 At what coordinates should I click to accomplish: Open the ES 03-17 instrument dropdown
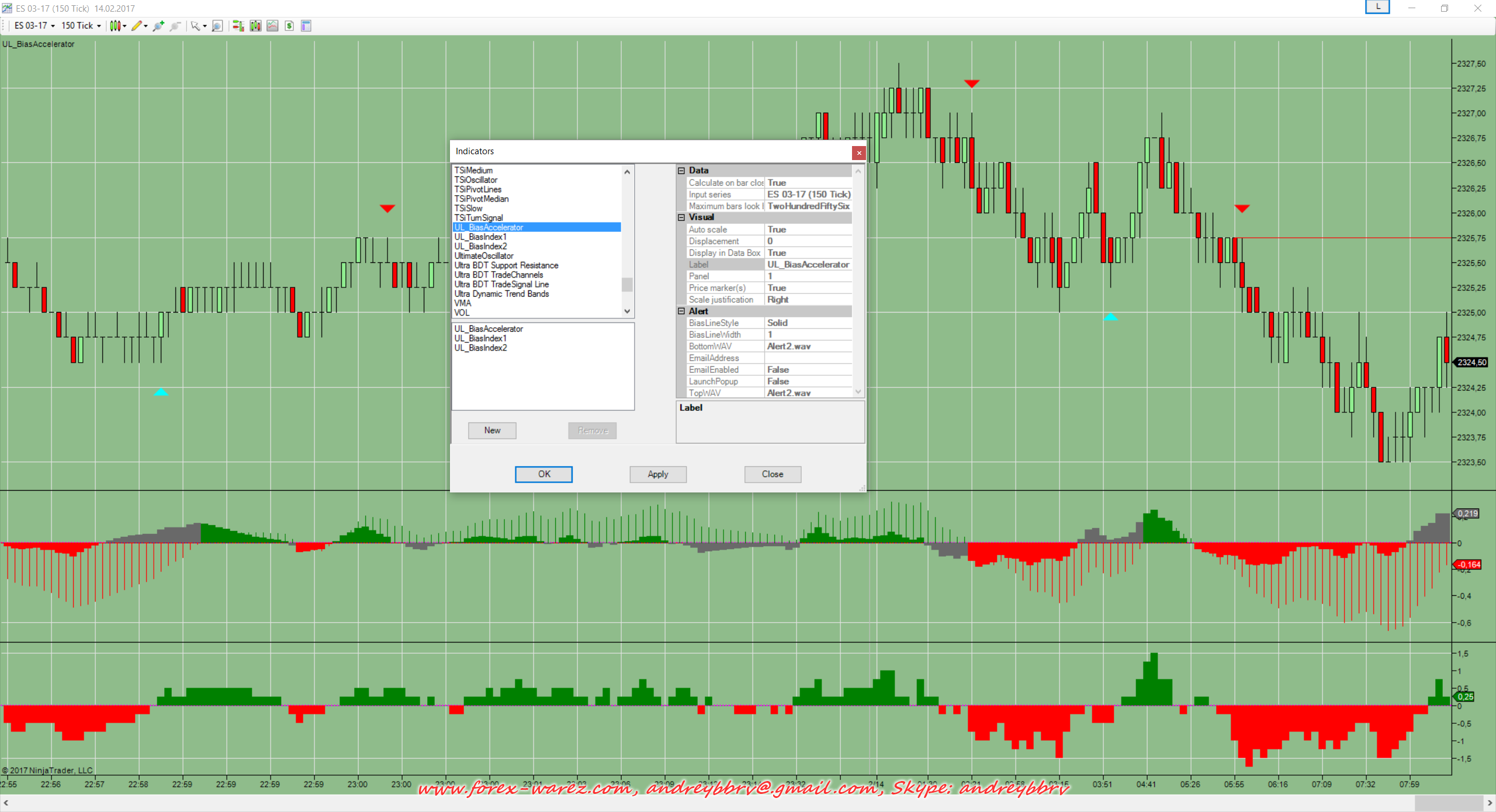pos(34,26)
